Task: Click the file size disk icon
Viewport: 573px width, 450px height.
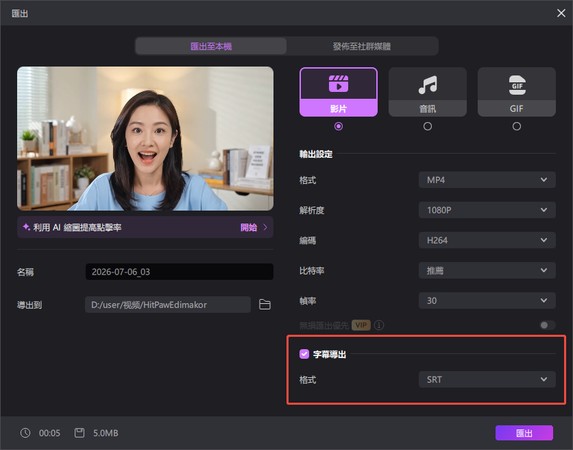Action: tap(79, 433)
